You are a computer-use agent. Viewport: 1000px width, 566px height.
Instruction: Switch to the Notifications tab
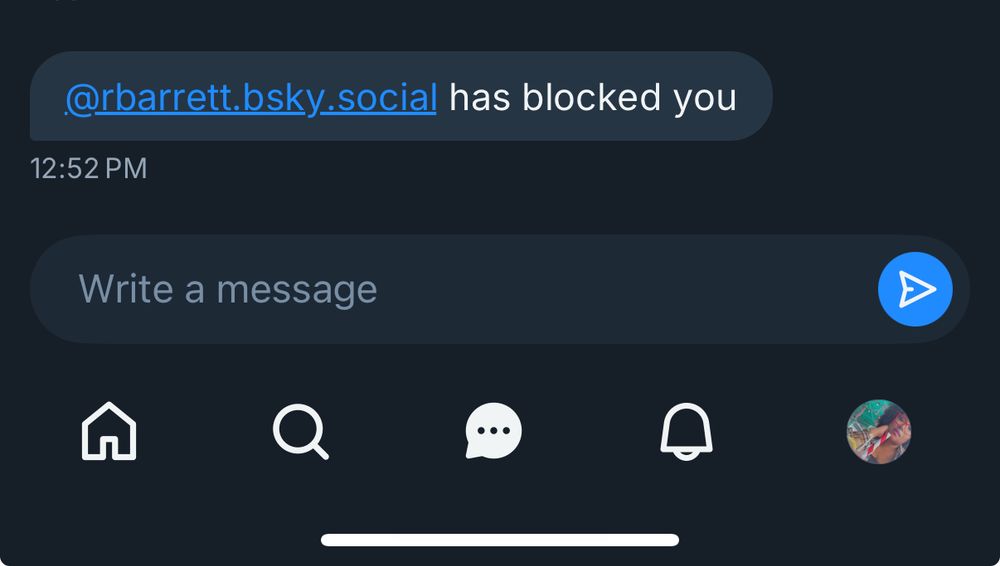coord(686,431)
